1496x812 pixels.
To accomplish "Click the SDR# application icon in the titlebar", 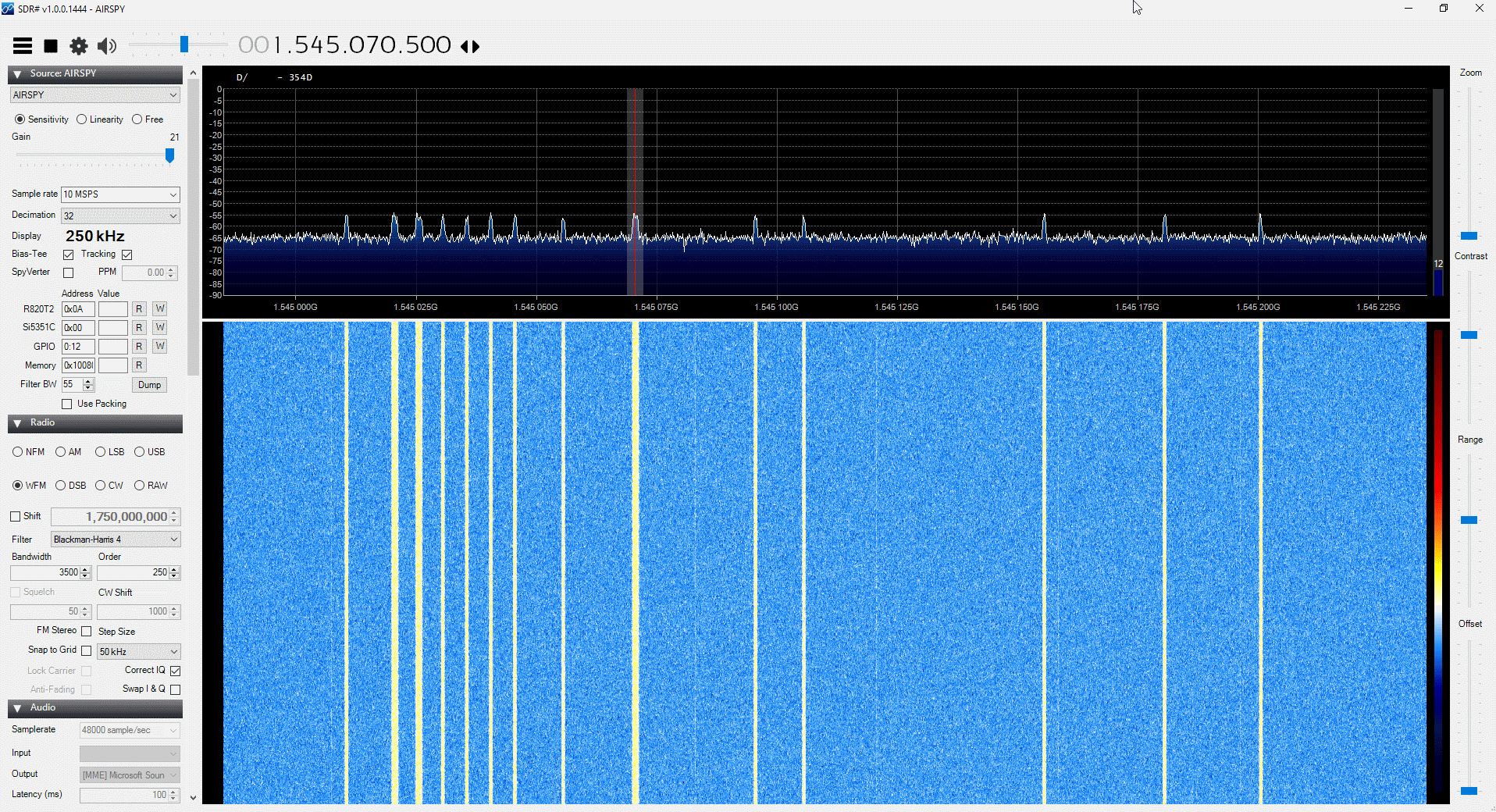I will click(x=9, y=9).
